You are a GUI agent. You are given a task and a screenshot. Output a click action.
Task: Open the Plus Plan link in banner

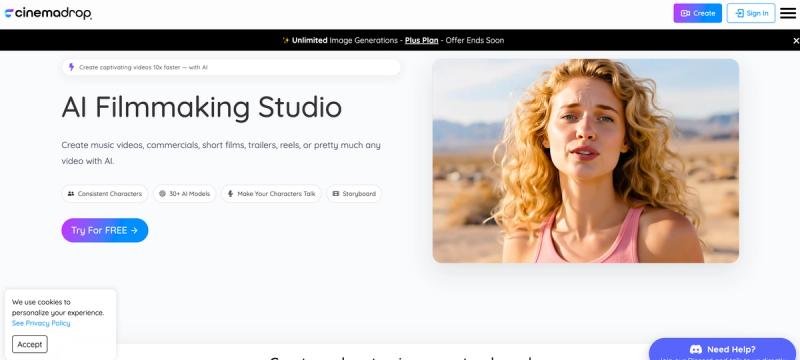(x=421, y=40)
